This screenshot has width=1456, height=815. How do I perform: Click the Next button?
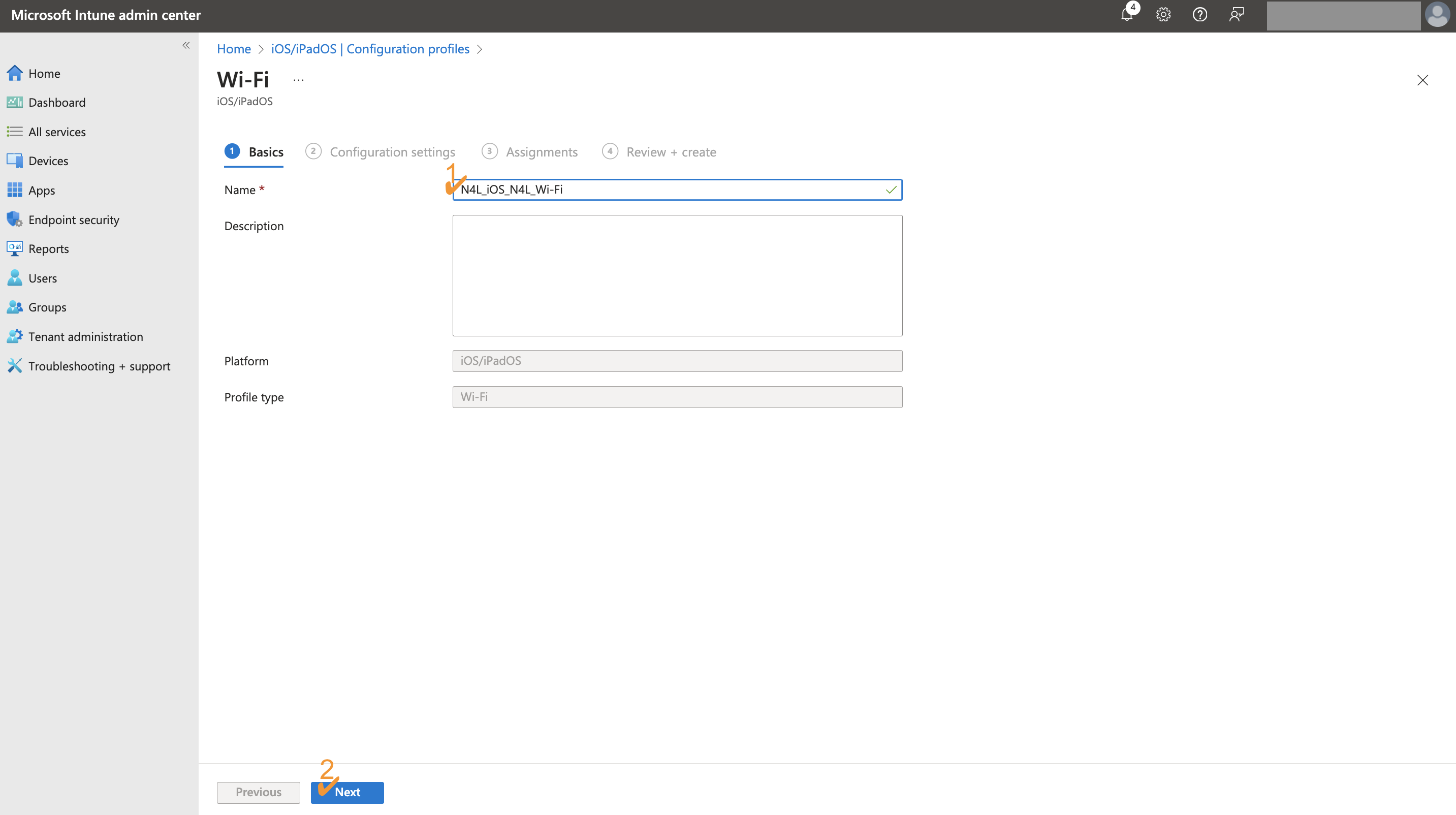[347, 793]
